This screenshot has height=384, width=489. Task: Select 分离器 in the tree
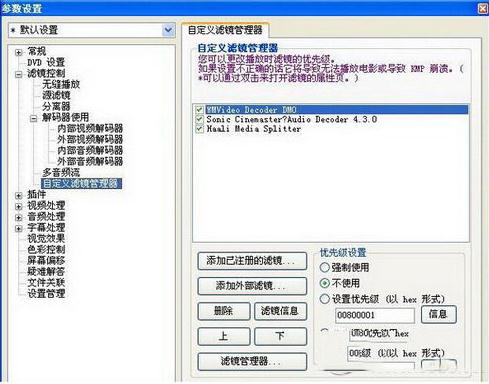pyautogui.click(x=56, y=106)
